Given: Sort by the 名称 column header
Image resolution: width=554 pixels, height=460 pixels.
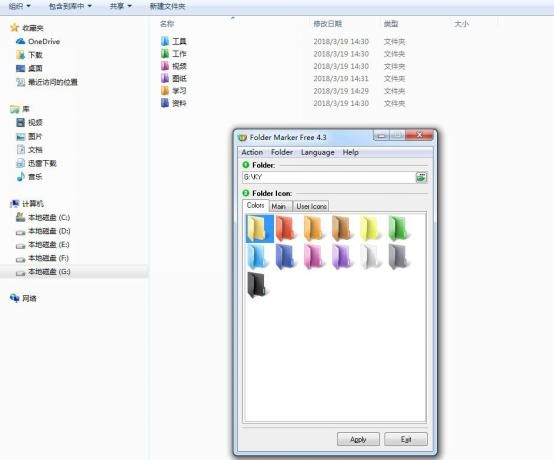Looking at the screenshot, I should (x=167, y=24).
